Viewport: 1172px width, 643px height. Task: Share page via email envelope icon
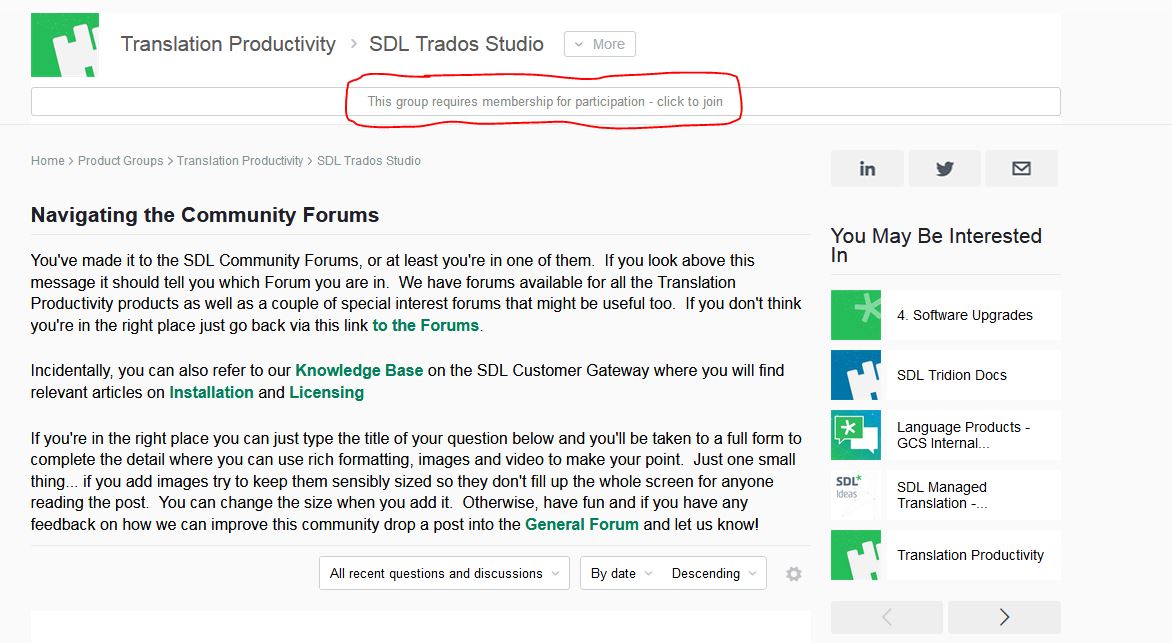tap(1022, 168)
